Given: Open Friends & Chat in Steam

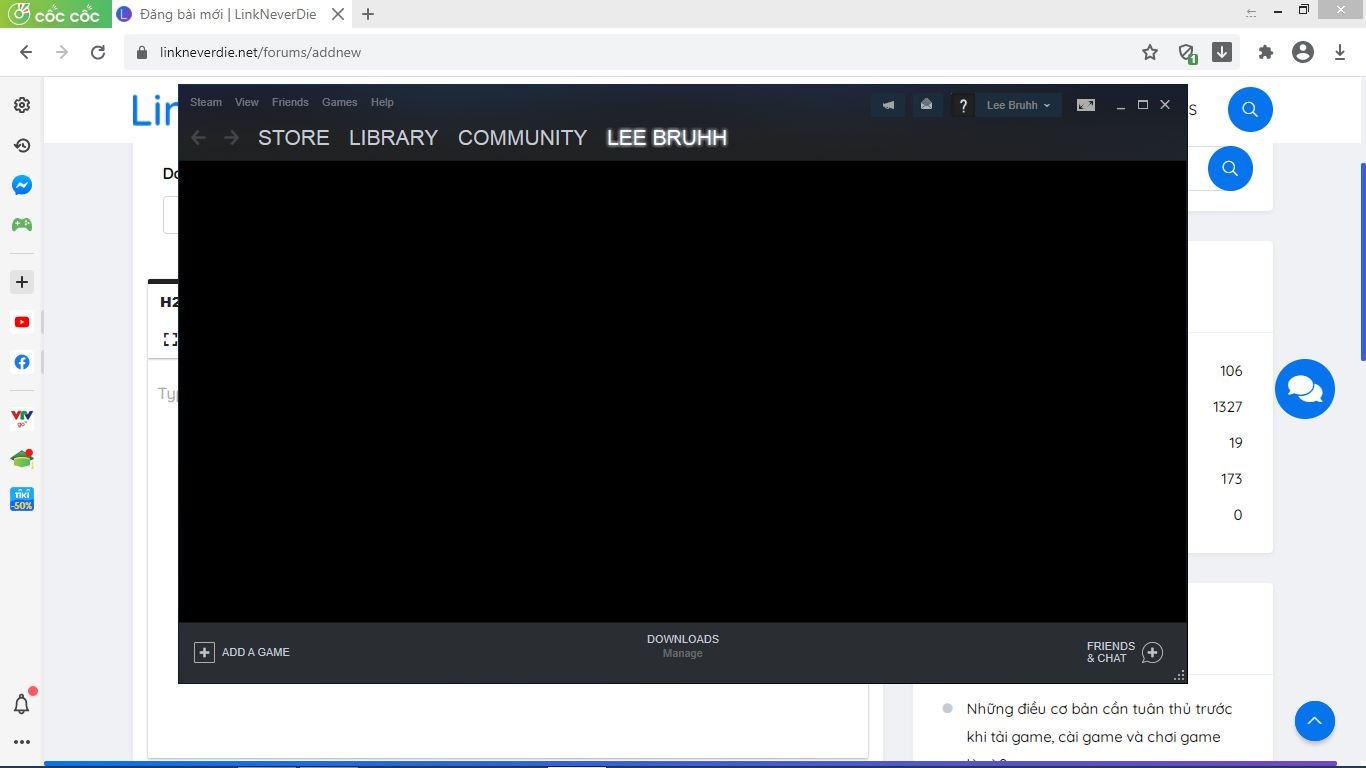Looking at the screenshot, I should [x=1122, y=652].
